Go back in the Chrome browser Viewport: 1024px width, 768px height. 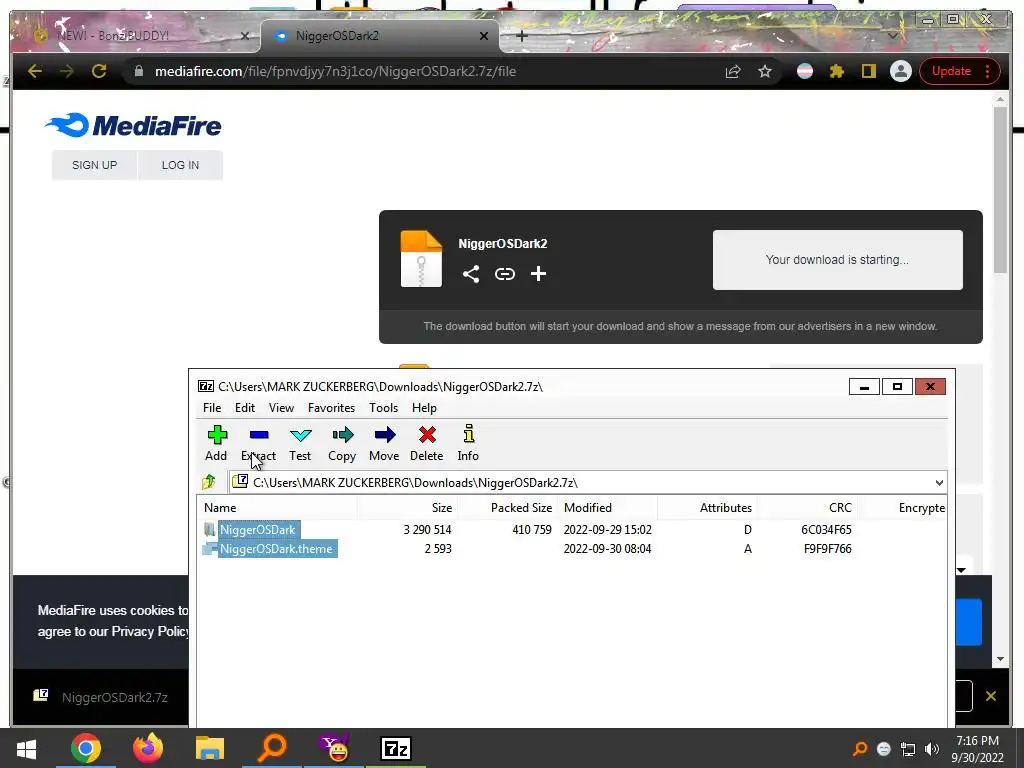[x=35, y=71]
